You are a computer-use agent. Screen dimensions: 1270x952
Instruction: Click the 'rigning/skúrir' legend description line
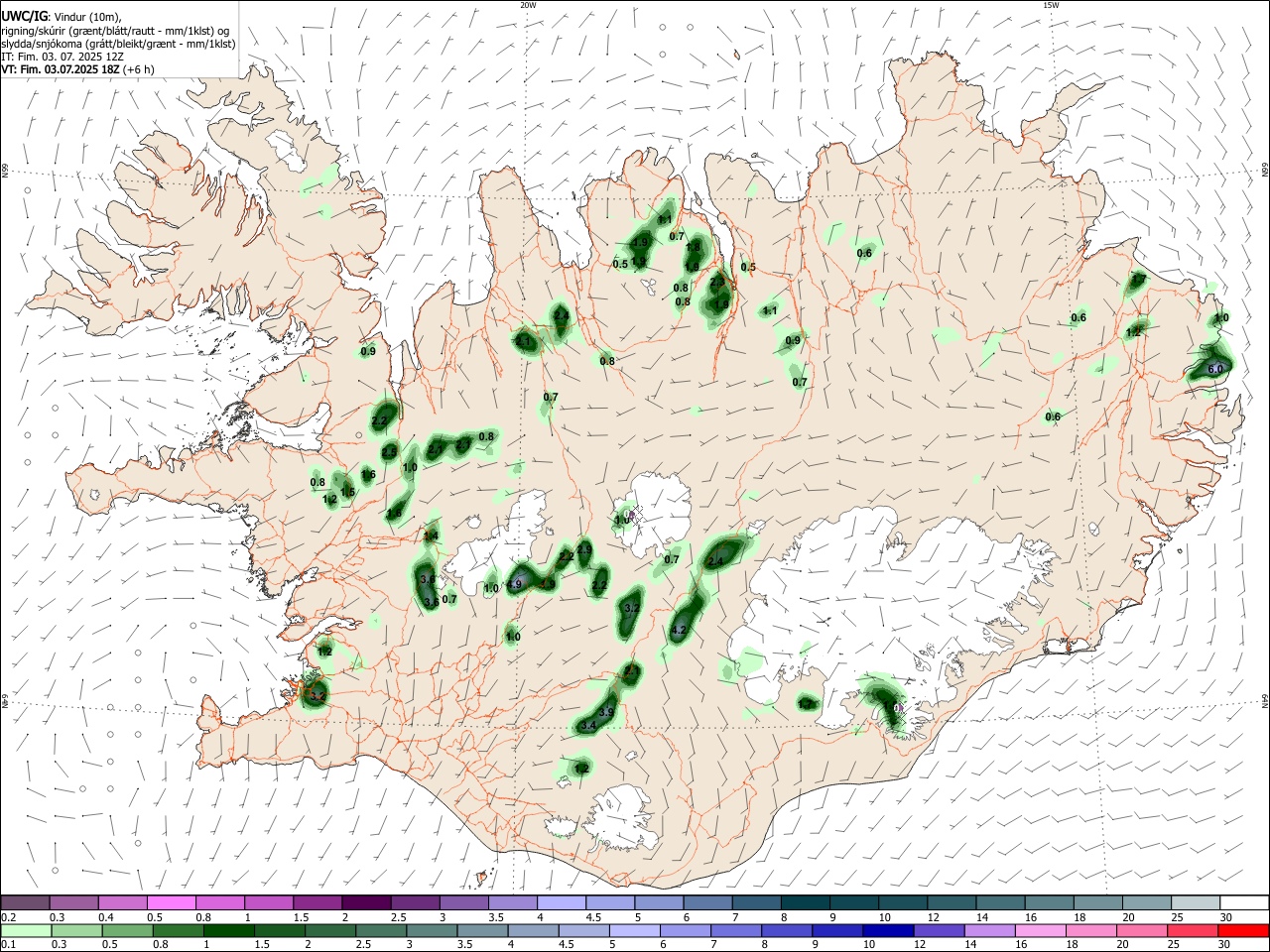coord(114,31)
